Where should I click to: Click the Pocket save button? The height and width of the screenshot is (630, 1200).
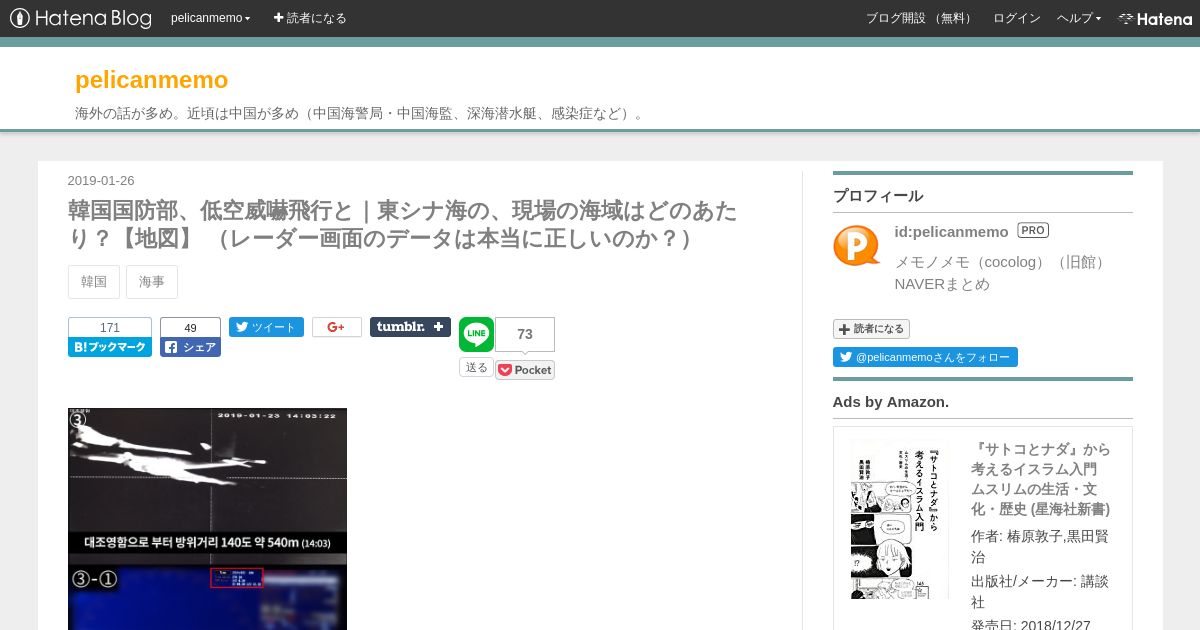[525, 370]
